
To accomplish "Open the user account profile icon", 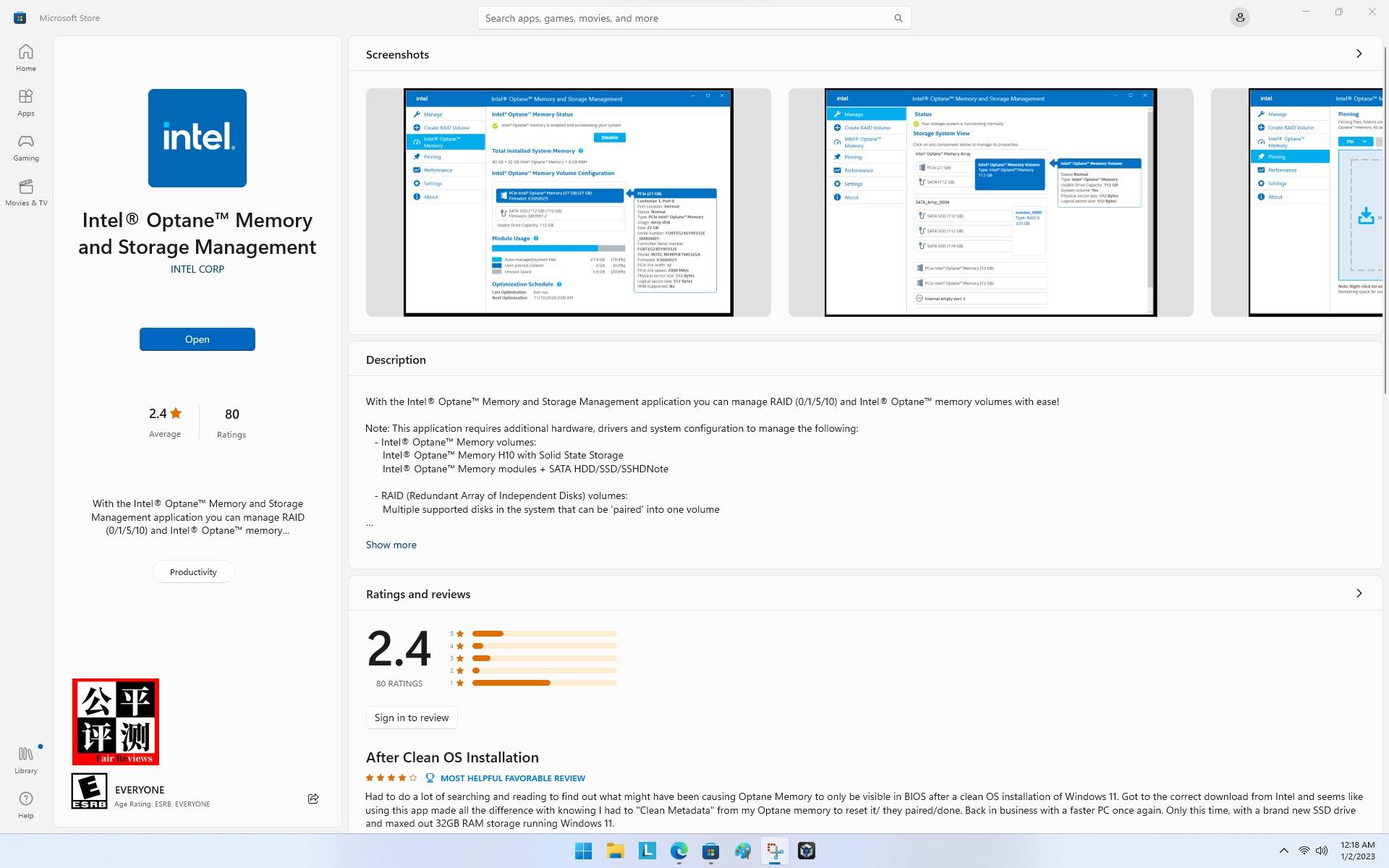I will click(x=1239, y=17).
